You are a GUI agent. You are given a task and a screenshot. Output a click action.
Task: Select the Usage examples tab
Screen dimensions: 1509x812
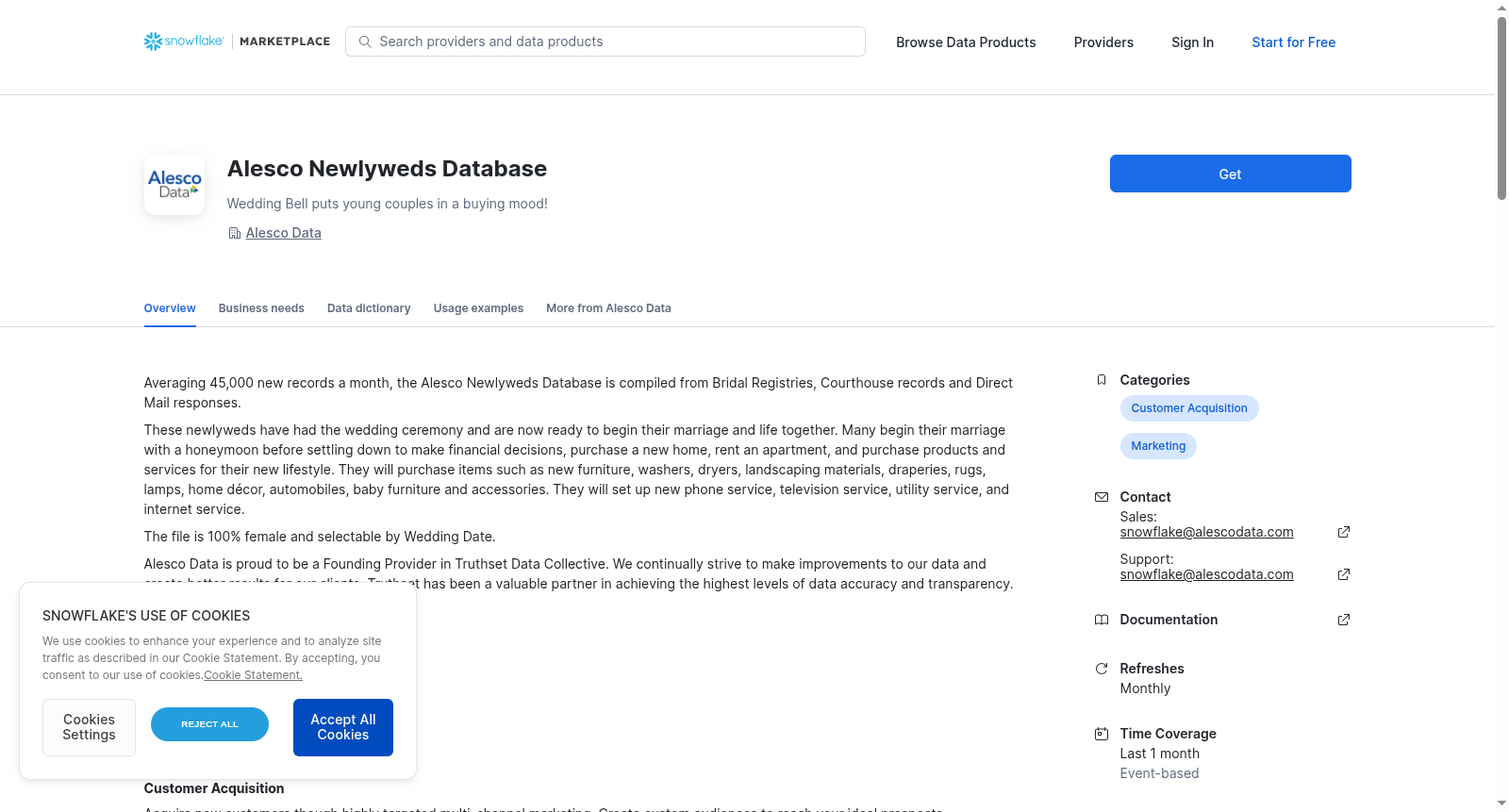point(478,308)
